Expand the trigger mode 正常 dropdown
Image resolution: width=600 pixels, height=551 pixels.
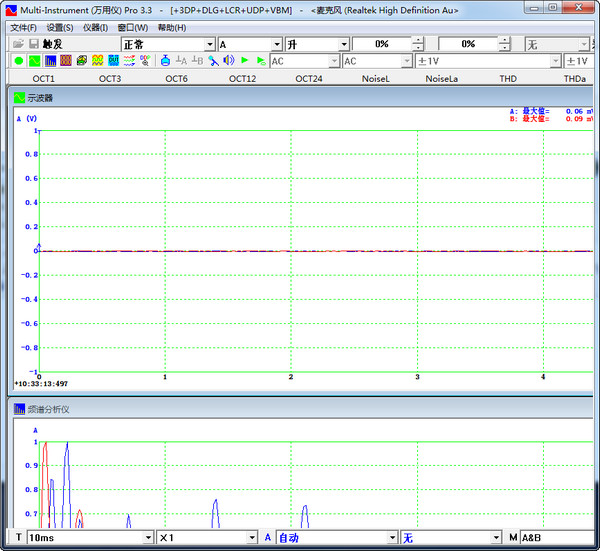[210, 44]
